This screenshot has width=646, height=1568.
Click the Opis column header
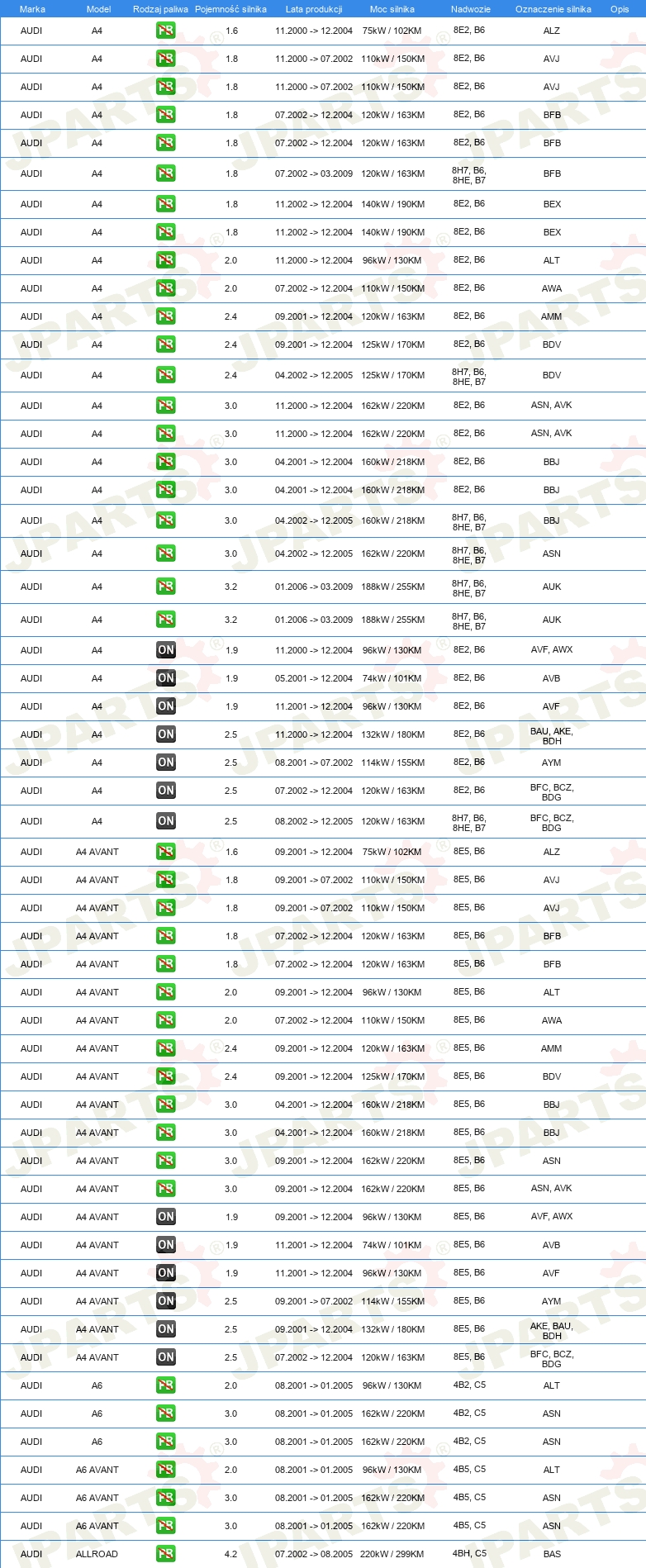(x=620, y=9)
